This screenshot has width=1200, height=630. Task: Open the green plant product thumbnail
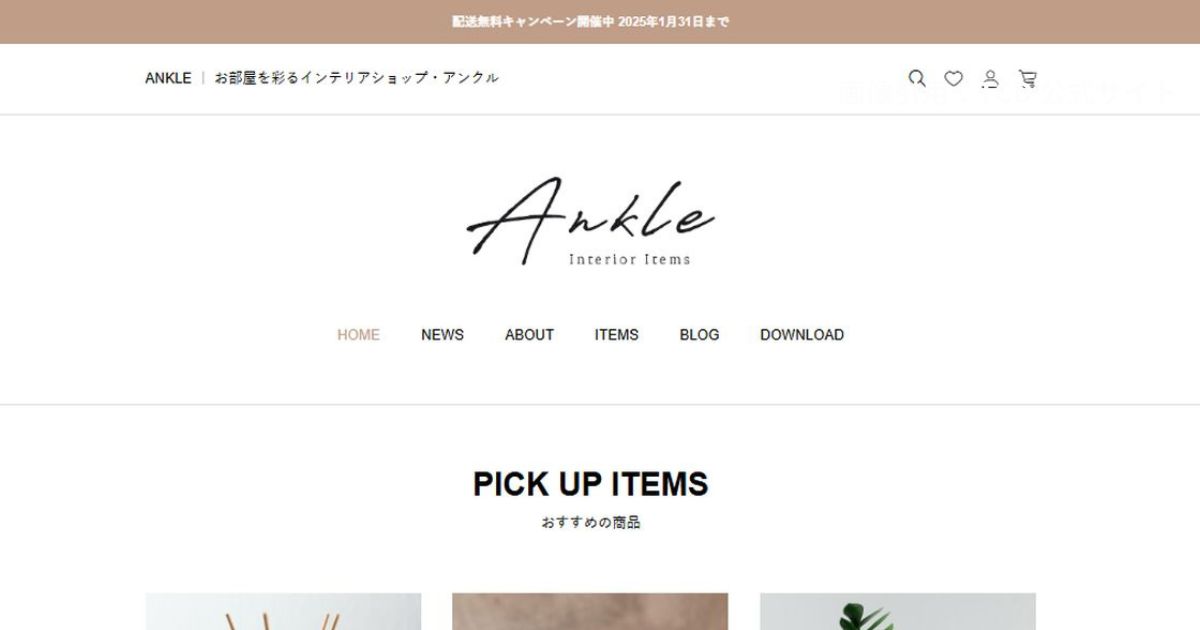(x=898, y=611)
